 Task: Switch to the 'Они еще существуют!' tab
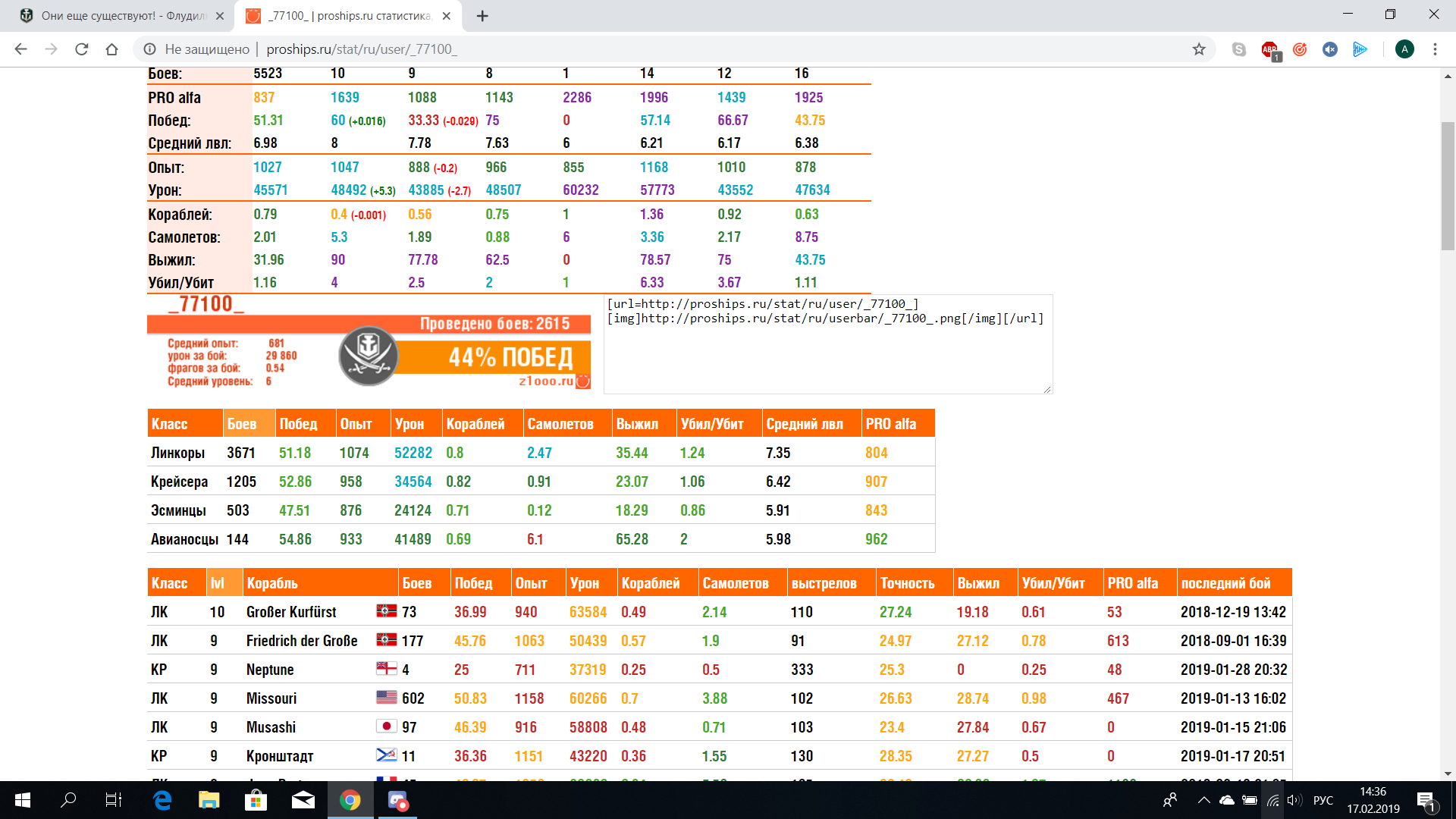[x=121, y=16]
